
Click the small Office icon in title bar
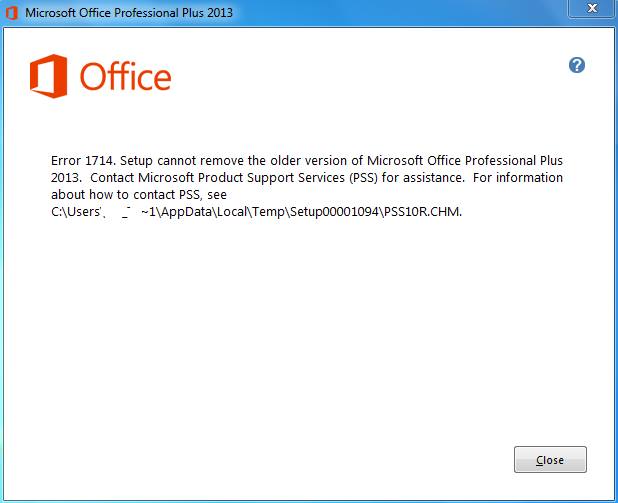coord(12,13)
